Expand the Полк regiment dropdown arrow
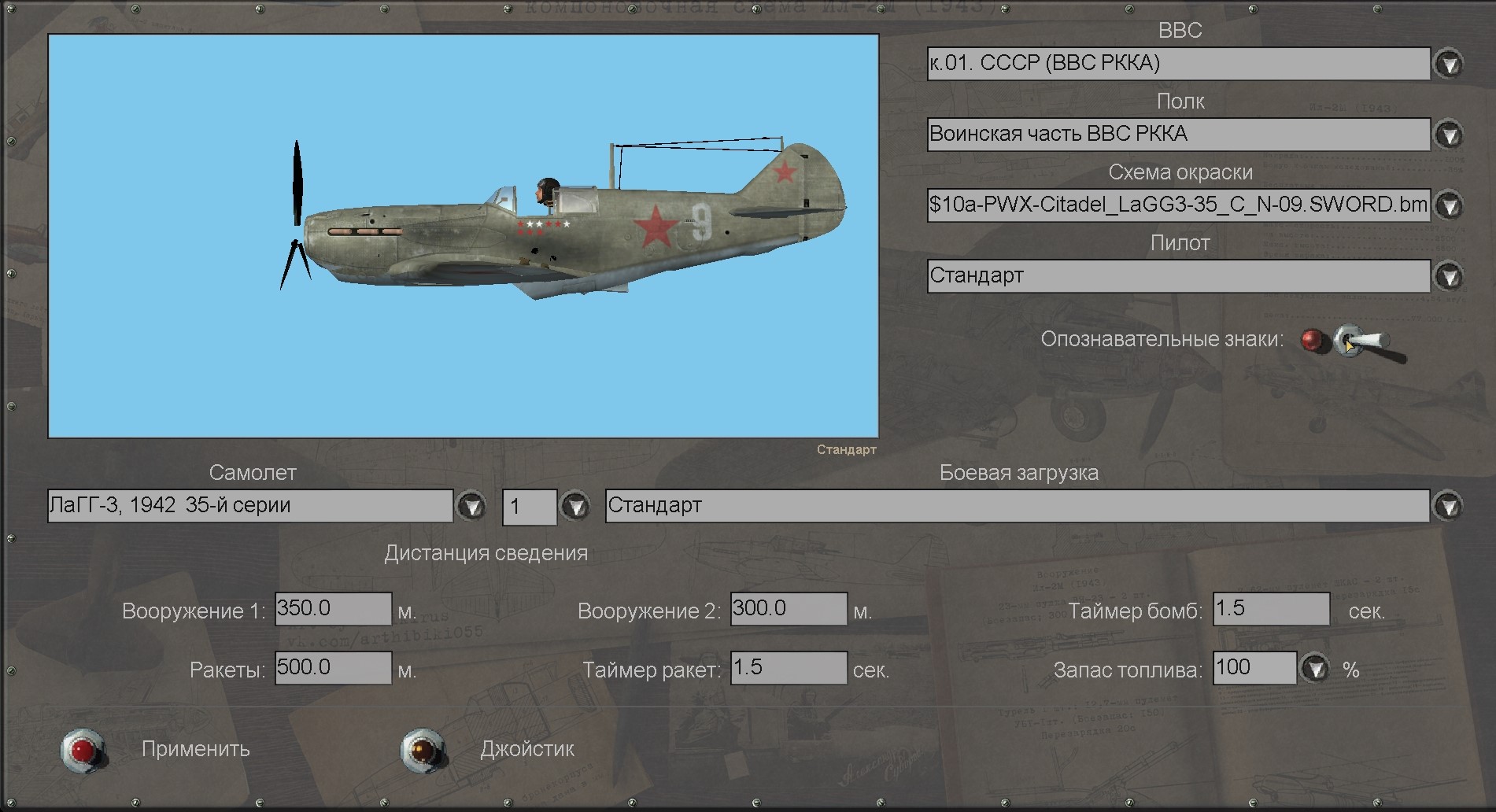Image resolution: width=1496 pixels, height=812 pixels. pyautogui.click(x=1448, y=135)
